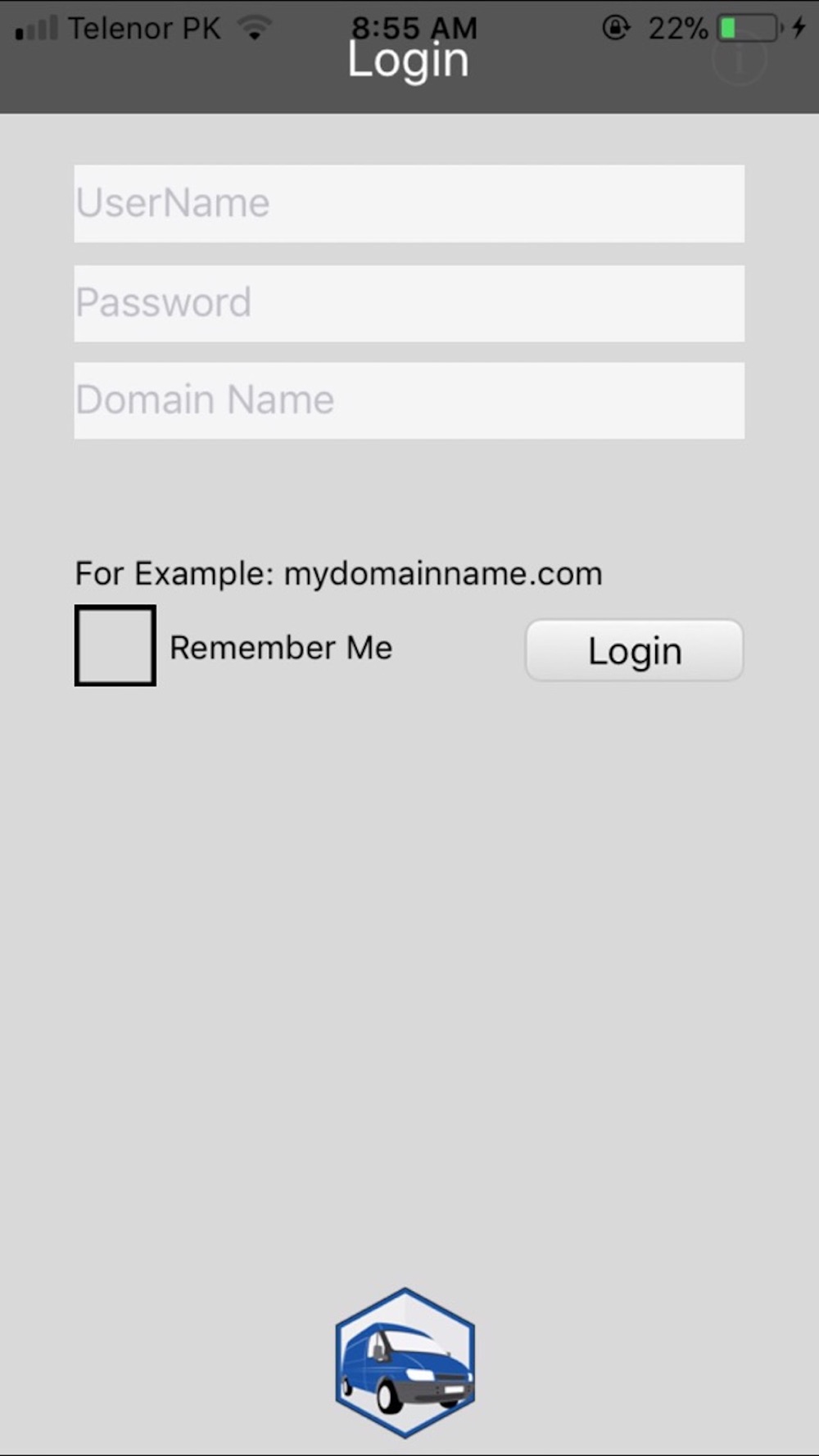Tap the Login title in header
The image size is (819, 1456).
(x=408, y=61)
